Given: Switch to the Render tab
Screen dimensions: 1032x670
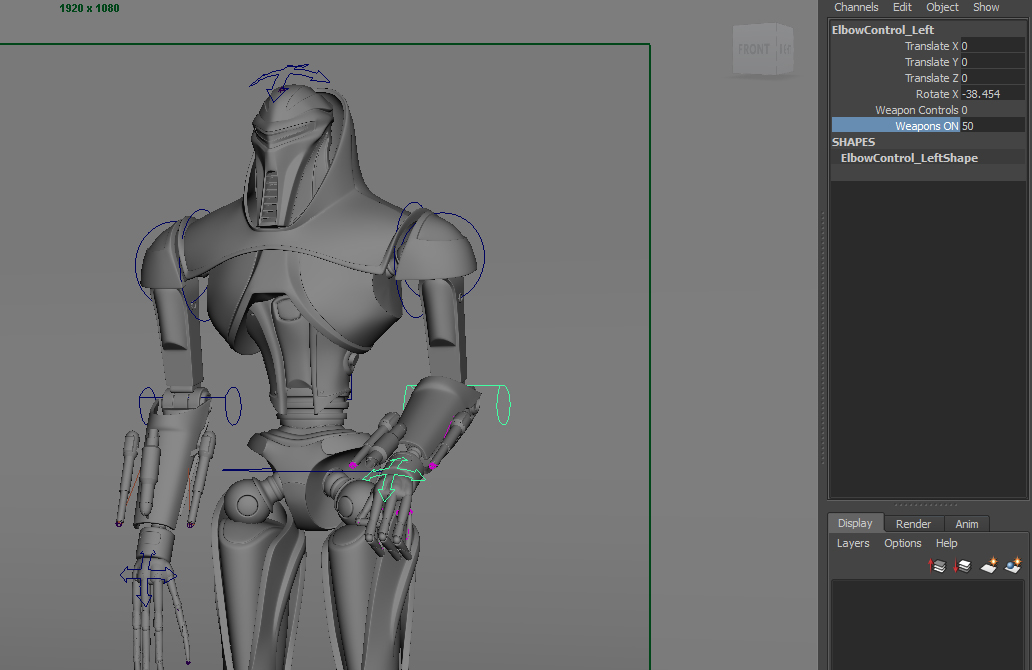Looking at the screenshot, I should coord(912,523).
